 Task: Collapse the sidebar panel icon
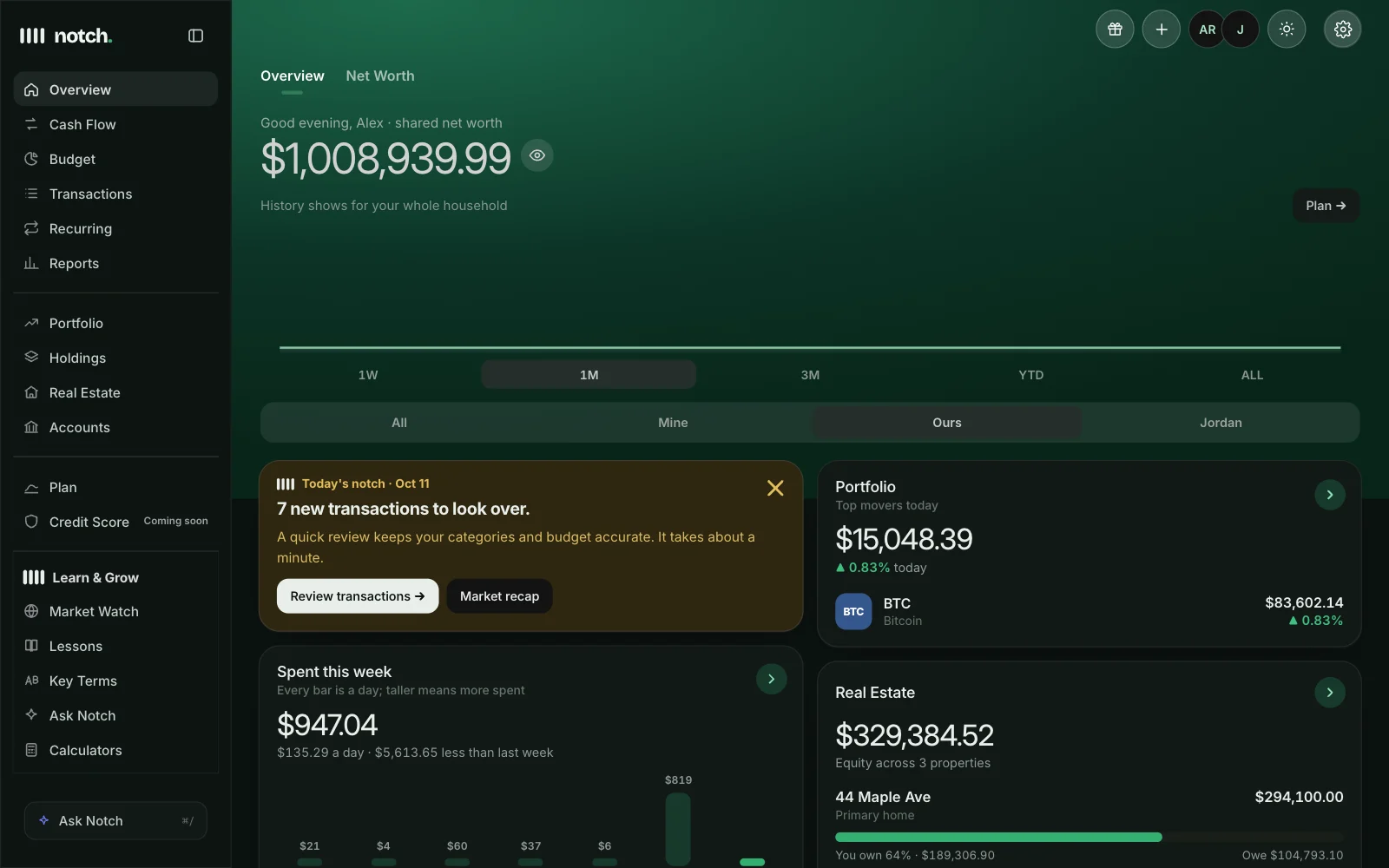point(195,36)
